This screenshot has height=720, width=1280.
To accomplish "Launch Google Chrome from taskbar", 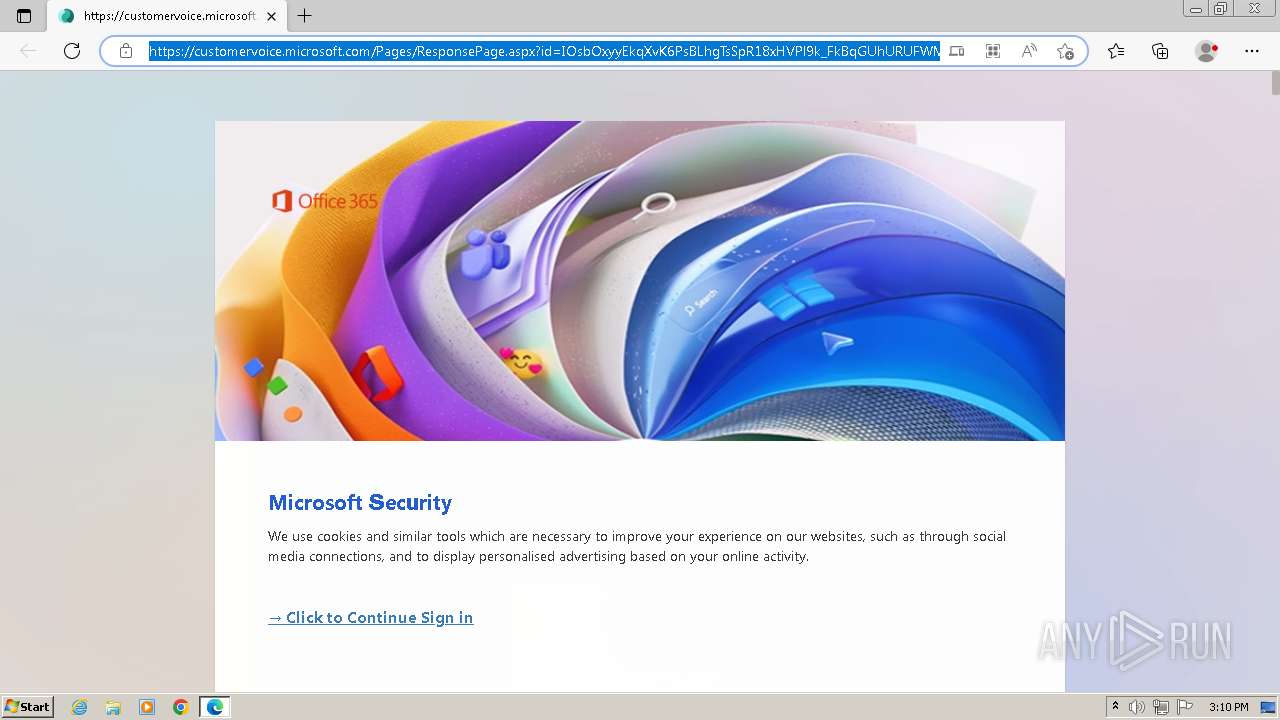I will click(180, 707).
